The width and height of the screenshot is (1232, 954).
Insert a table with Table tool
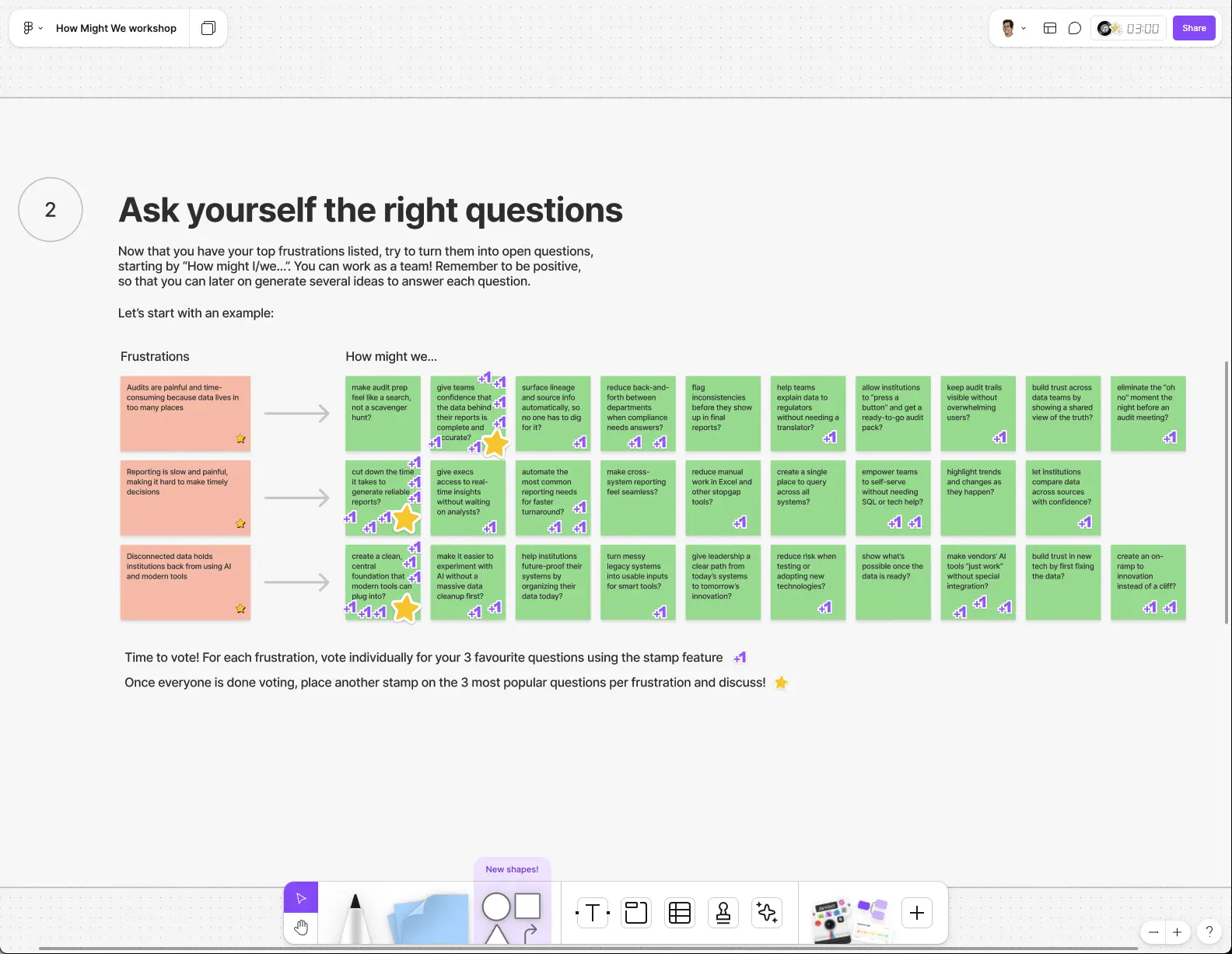[680, 913]
